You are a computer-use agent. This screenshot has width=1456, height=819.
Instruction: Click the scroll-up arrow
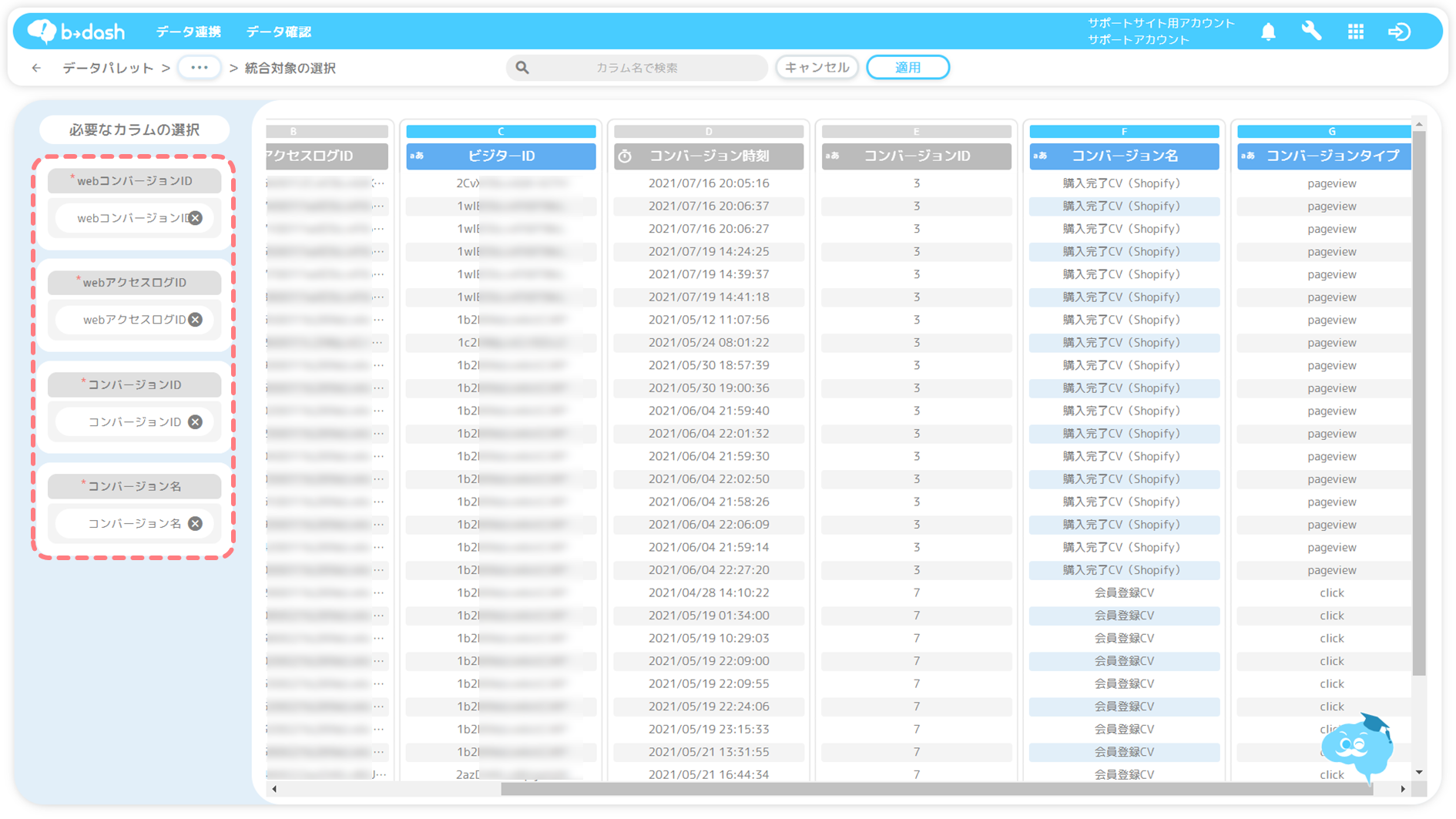click(1419, 124)
